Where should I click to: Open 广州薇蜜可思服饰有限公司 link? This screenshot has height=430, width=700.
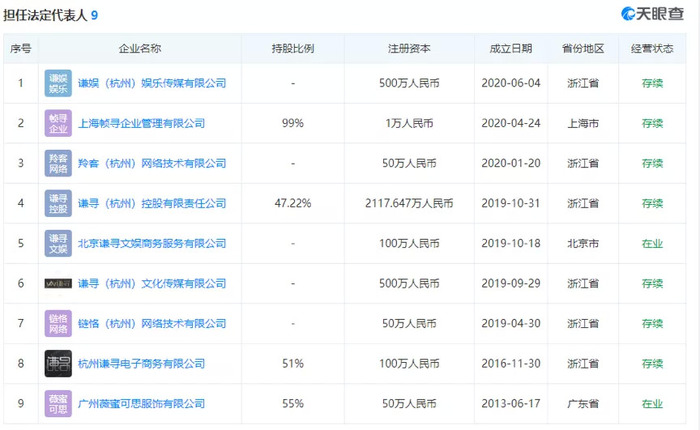142,404
